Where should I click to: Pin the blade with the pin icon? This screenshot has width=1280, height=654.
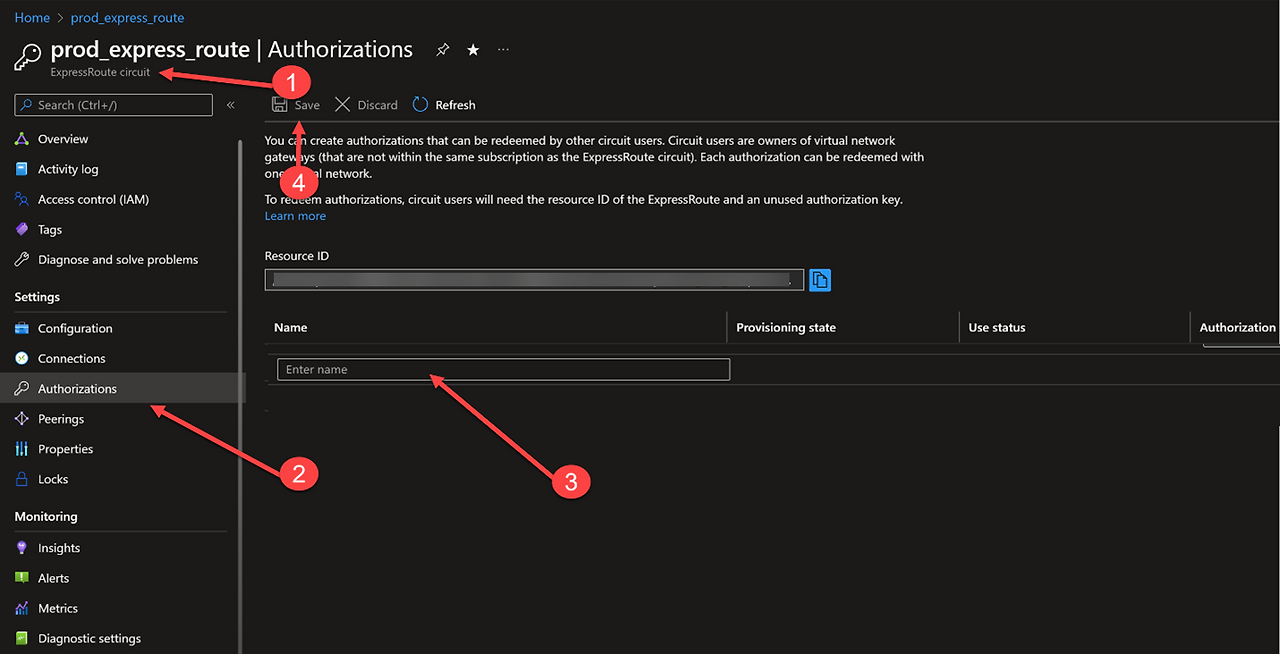tap(443, 50)
